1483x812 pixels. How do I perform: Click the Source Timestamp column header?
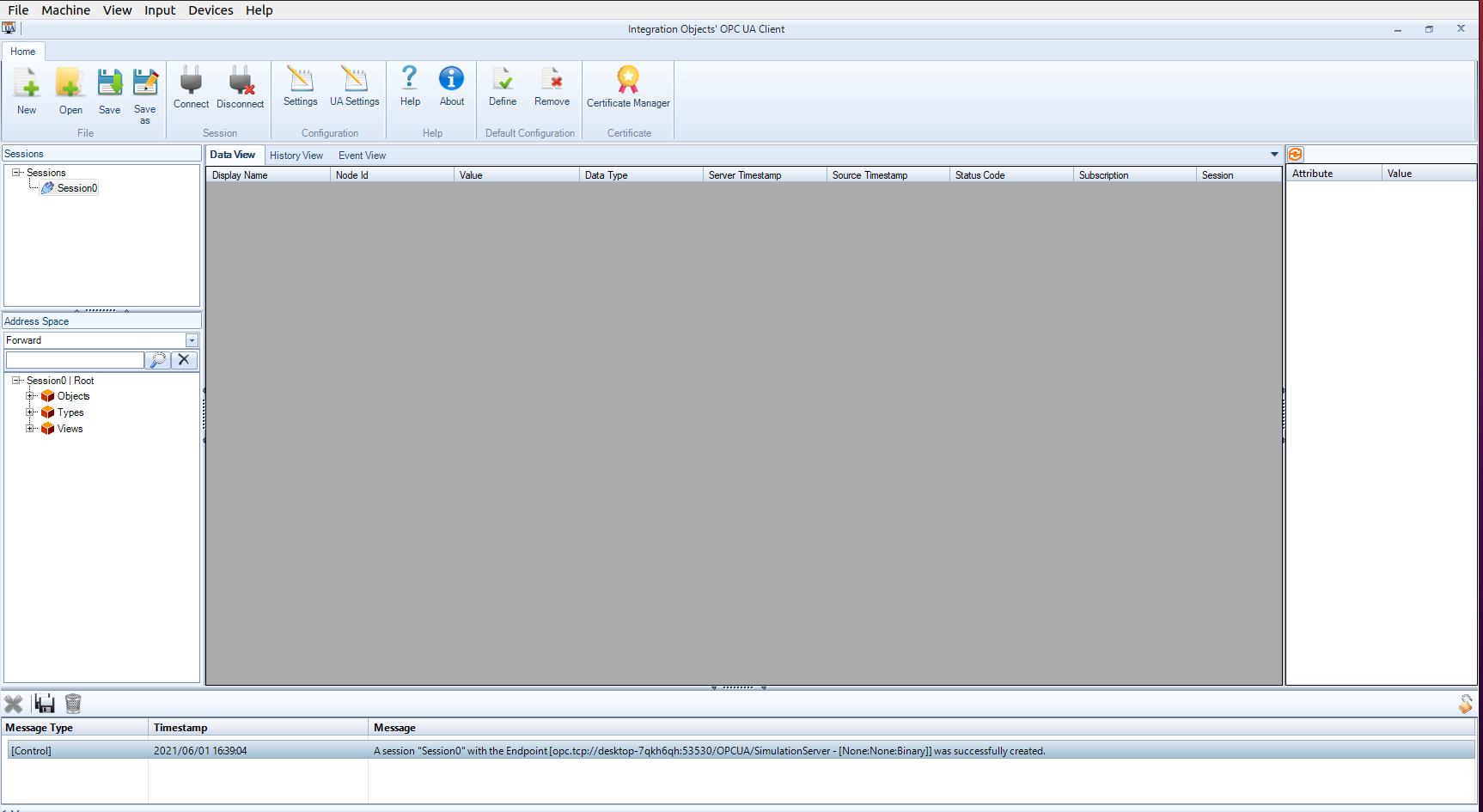[x=888, y=175]
